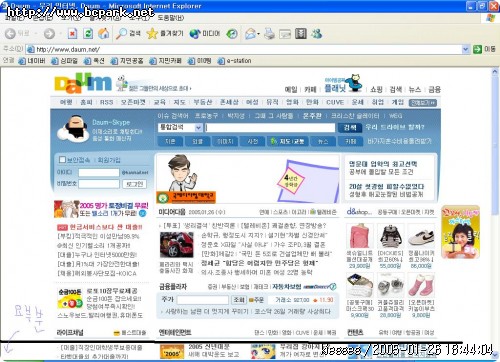500x362 pixels.
Task: Click the Forward arrow toolbar icon
Action: point(49,34)
